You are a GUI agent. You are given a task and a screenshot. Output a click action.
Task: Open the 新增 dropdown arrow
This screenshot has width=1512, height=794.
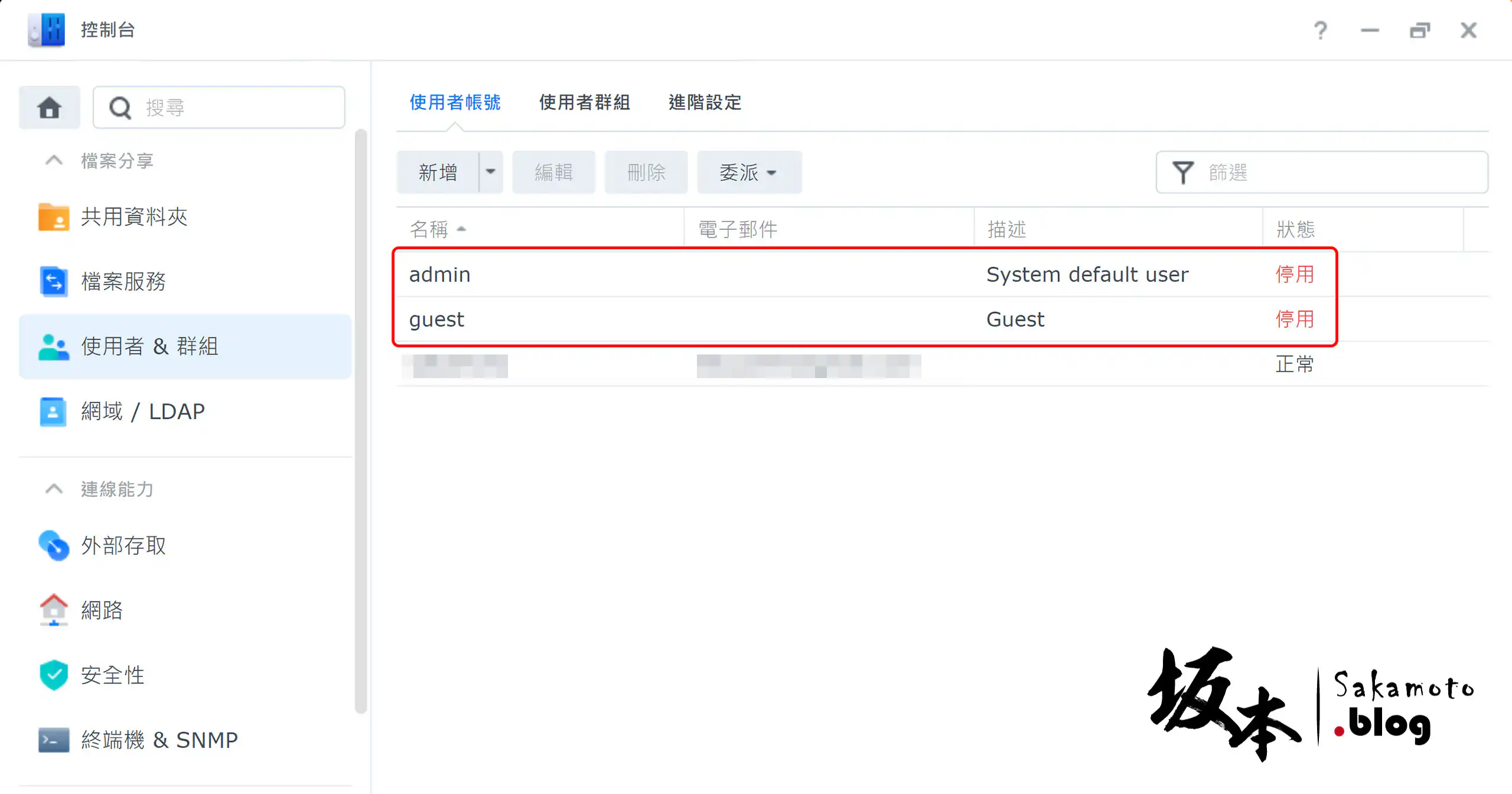(490, 172)
